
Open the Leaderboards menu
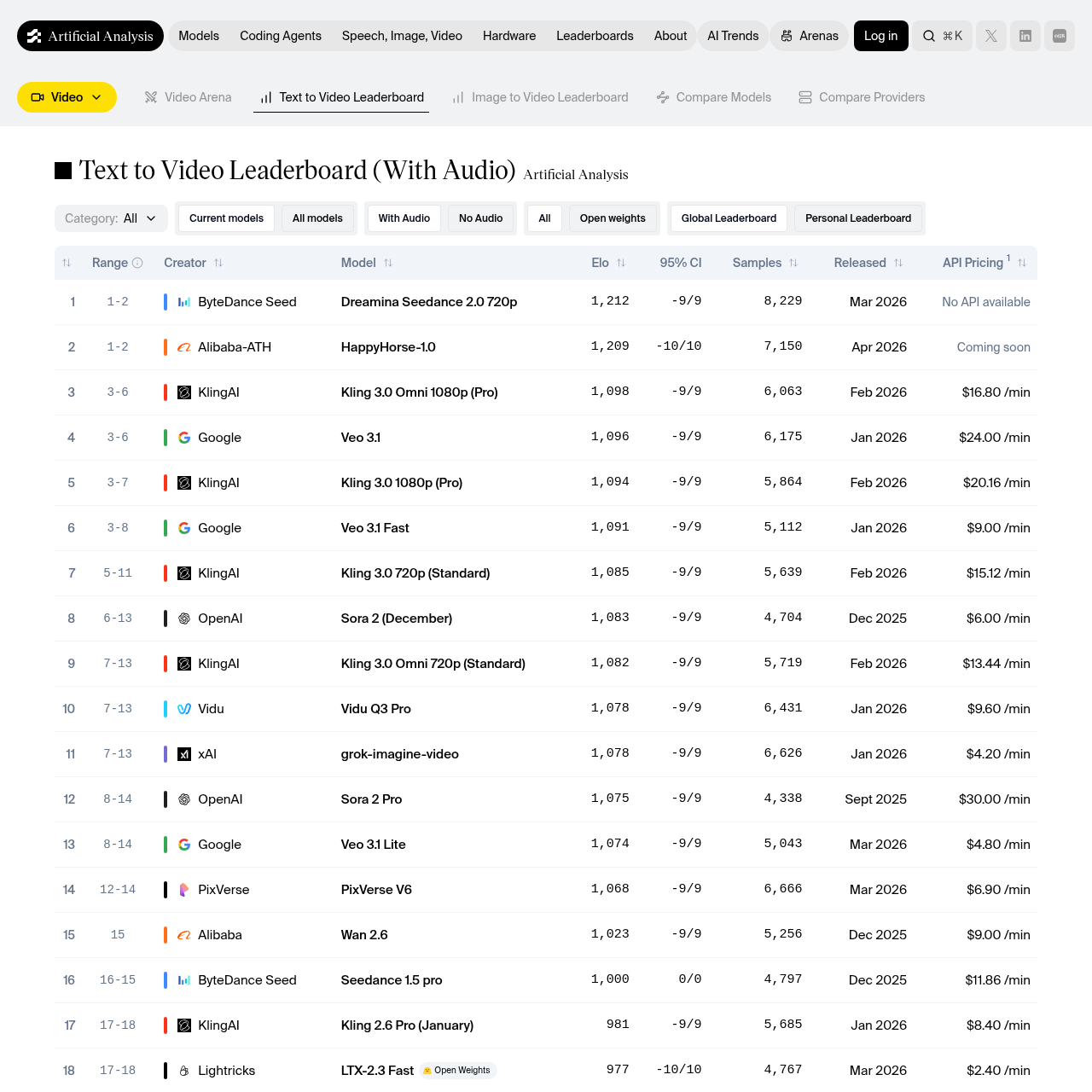[x=595, y=36]
